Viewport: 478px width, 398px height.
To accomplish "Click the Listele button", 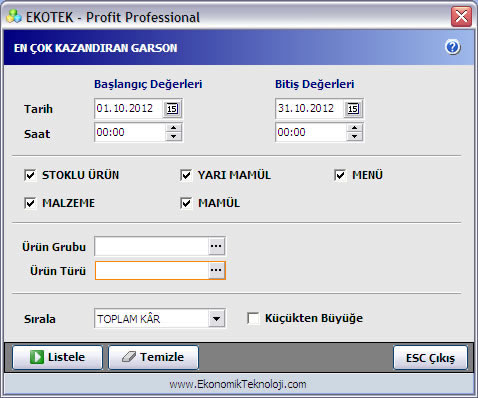I will click(x=57, y=357).
